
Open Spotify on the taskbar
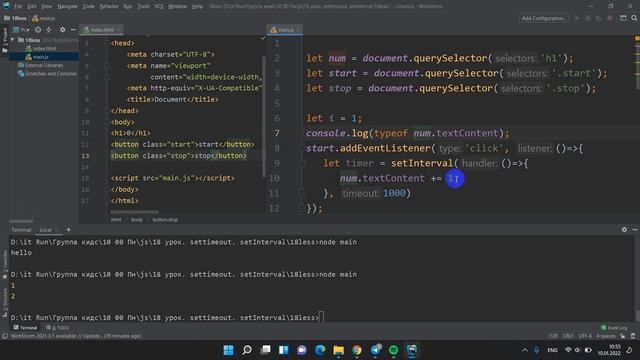pyautogui.click(x=393, y=350)
